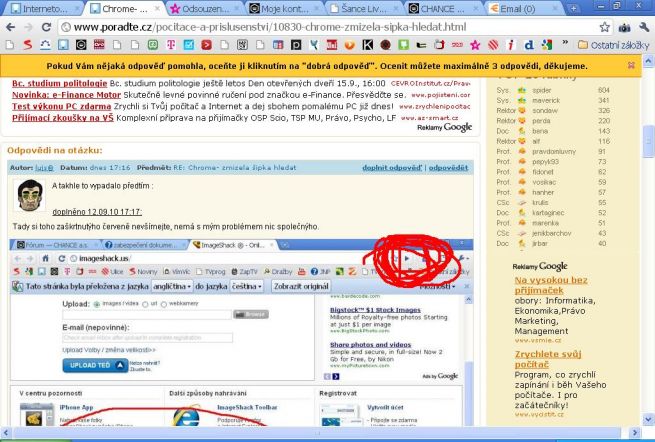Open the blue letter d bookmark
This screenshot has width=655, height=442.
[529, 45]
